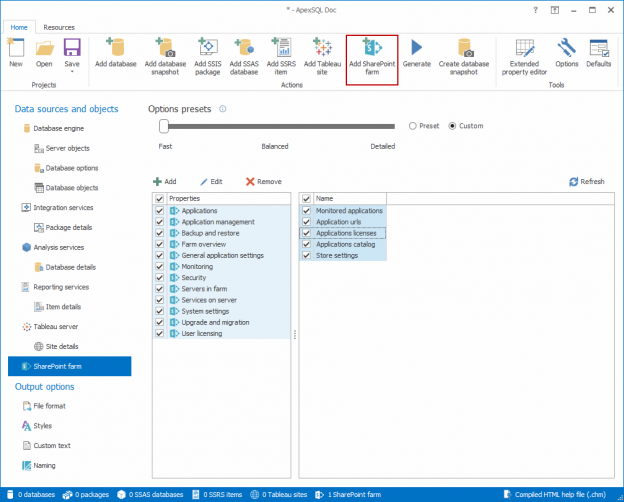
Task: Uncheck Backup and restore checkbox
Action: [160, 233]
